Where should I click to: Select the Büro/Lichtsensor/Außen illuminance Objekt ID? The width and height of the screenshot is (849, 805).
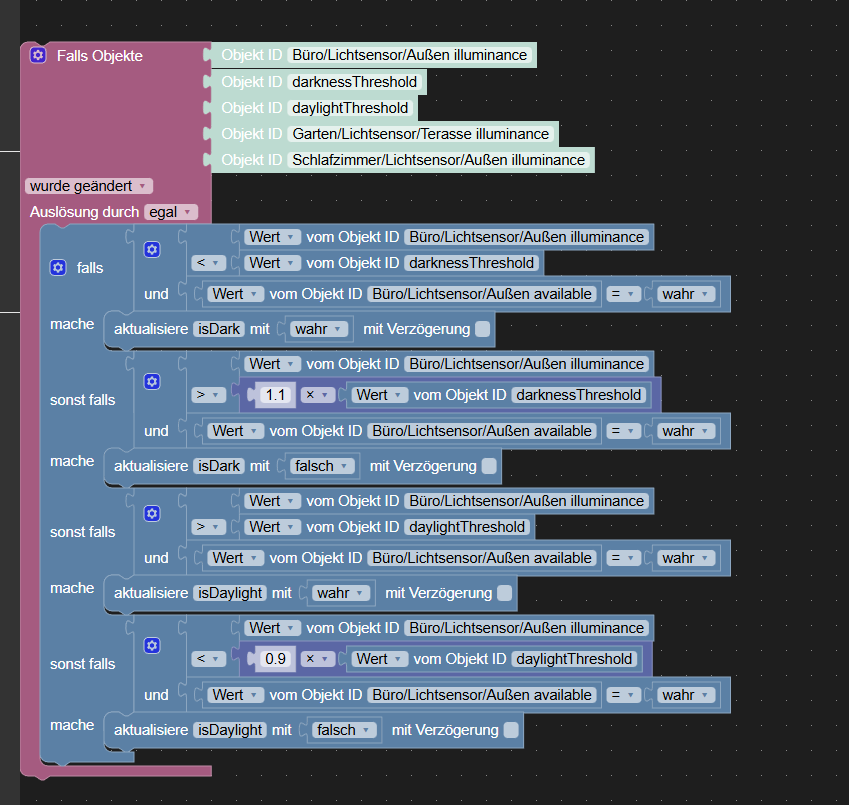coord(409,55)
